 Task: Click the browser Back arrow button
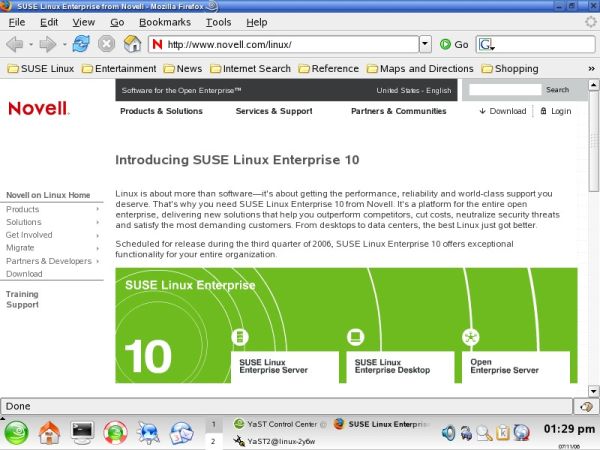tap(15, 44)
